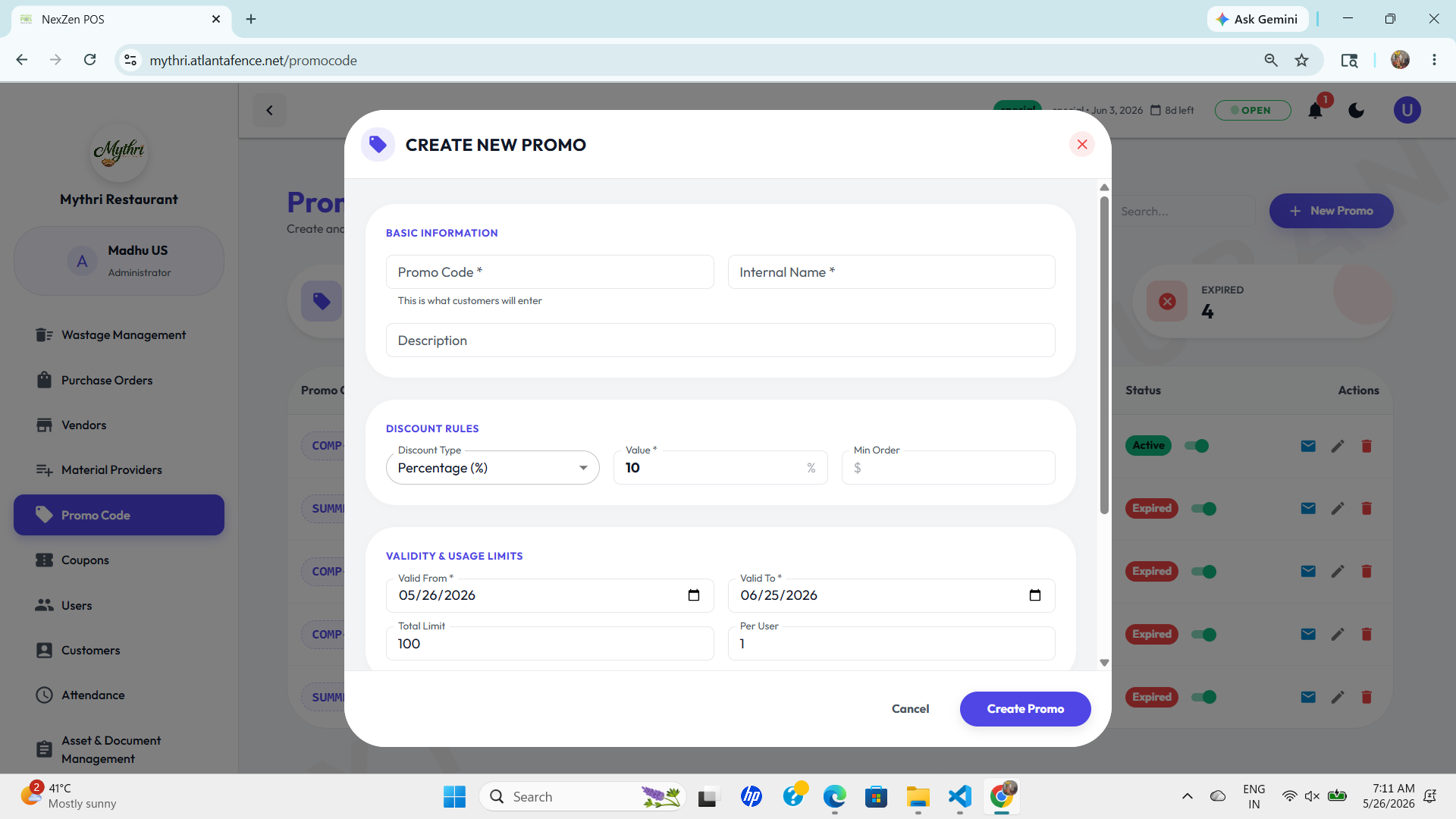Select Promo Code sidebar item
Screen dimensions: 1456x819
[x=119, y=515]
